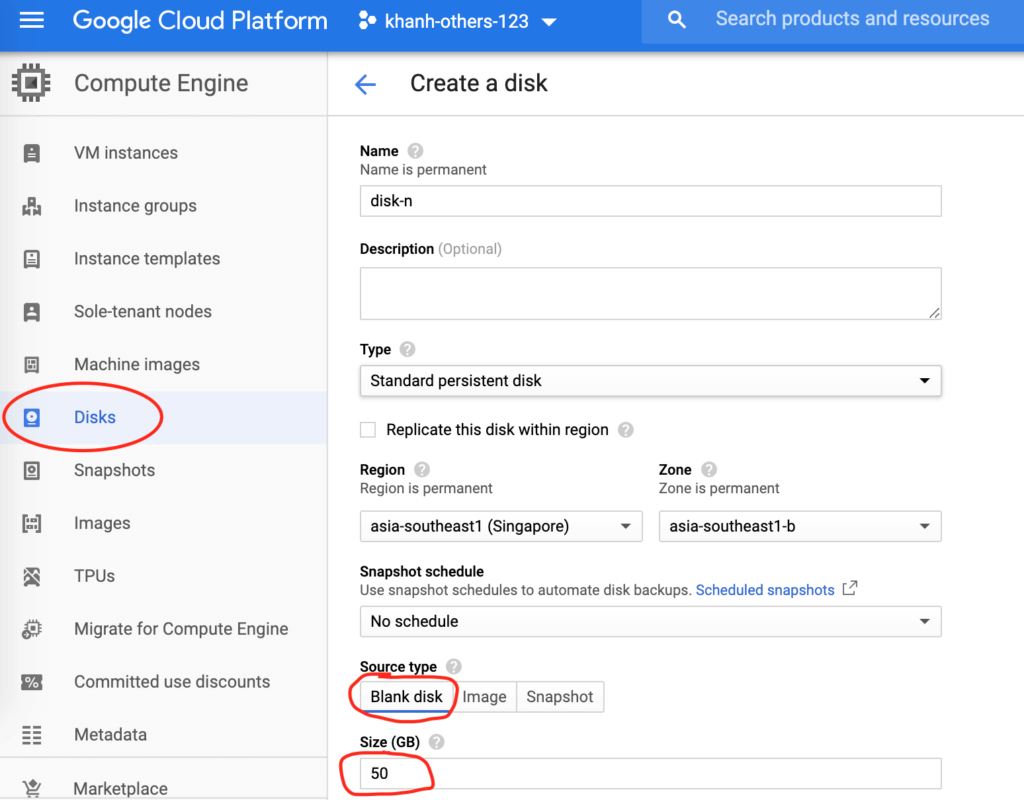The height and width of the screenshot is (800, 1024).
Task: Select the Image source type tab
Action: tap(485, 697)
